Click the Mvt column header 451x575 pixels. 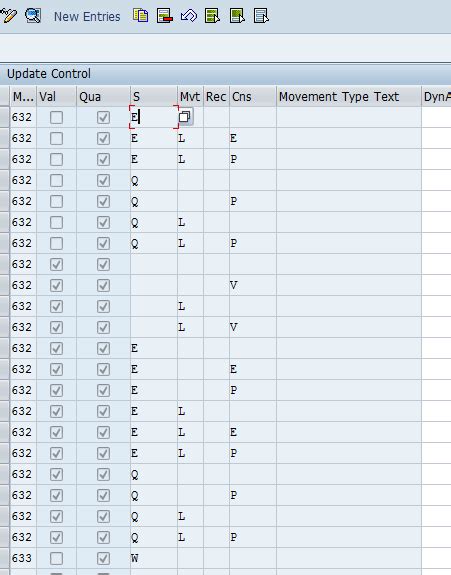pyautogui.click(x=190, y=96)
